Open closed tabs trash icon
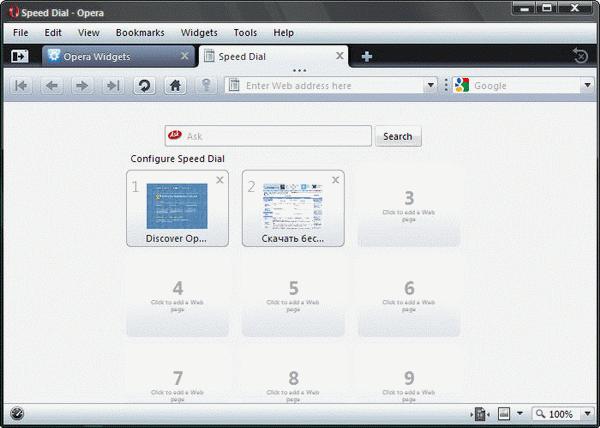 pyautogui.click(x=580, y=56)
